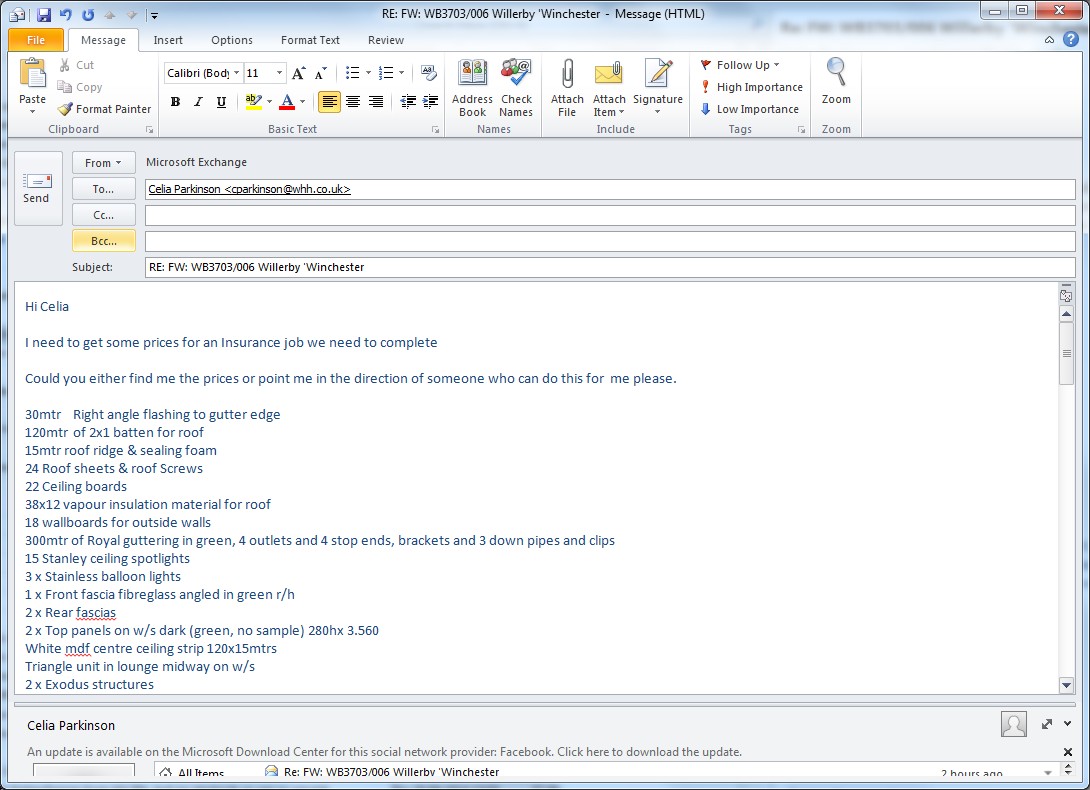Screen dimensions: 1090x790
Task: Open the font name dropdown
Action: point(236,73)
